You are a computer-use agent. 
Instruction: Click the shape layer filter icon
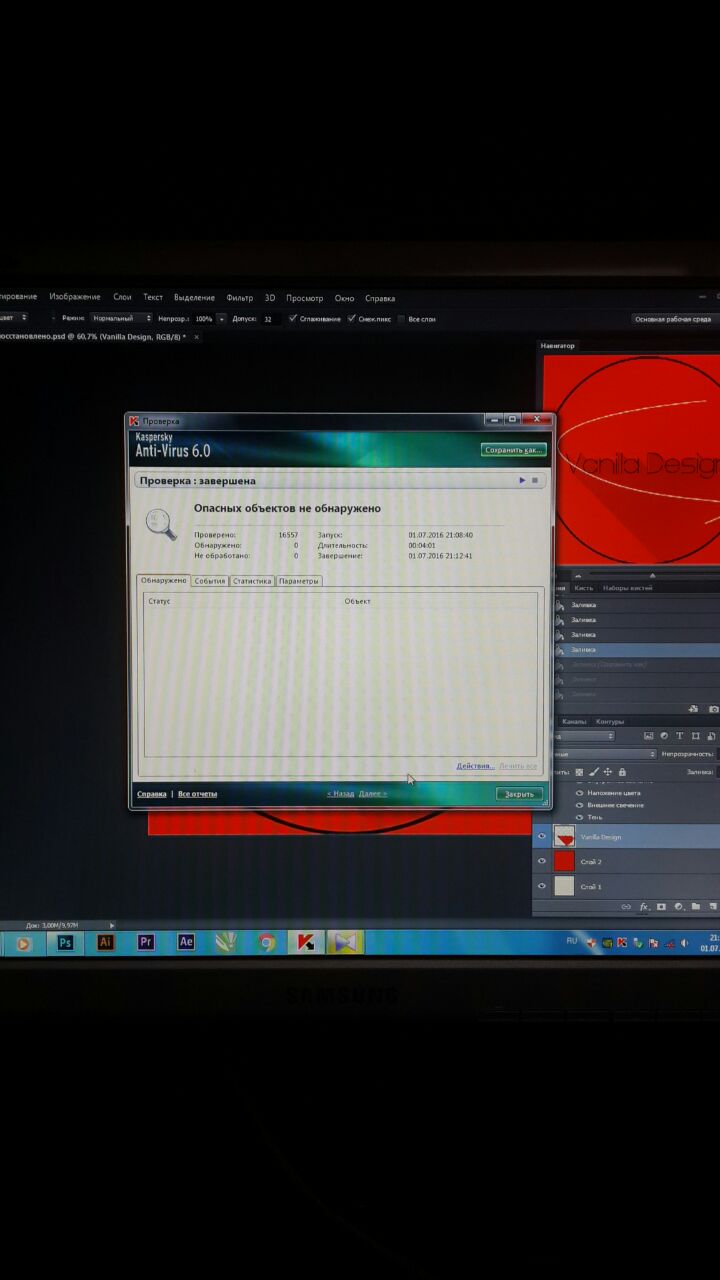(695, 736)
